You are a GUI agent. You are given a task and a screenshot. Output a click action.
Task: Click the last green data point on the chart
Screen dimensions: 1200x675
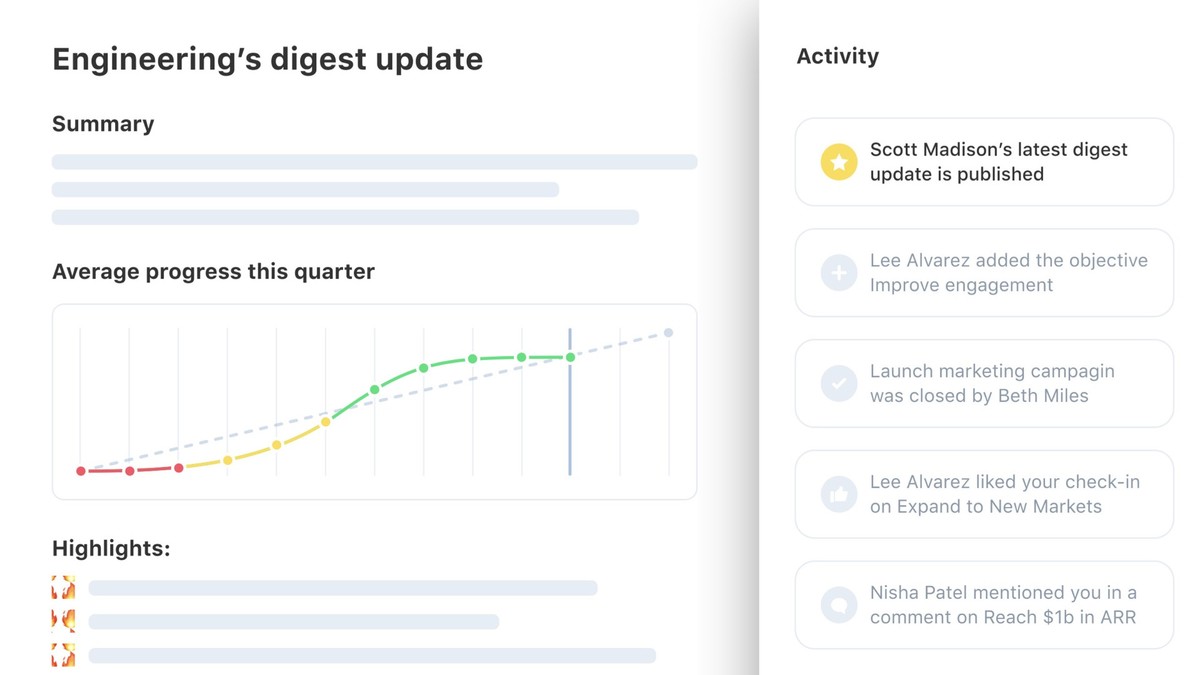click(570, 357)
